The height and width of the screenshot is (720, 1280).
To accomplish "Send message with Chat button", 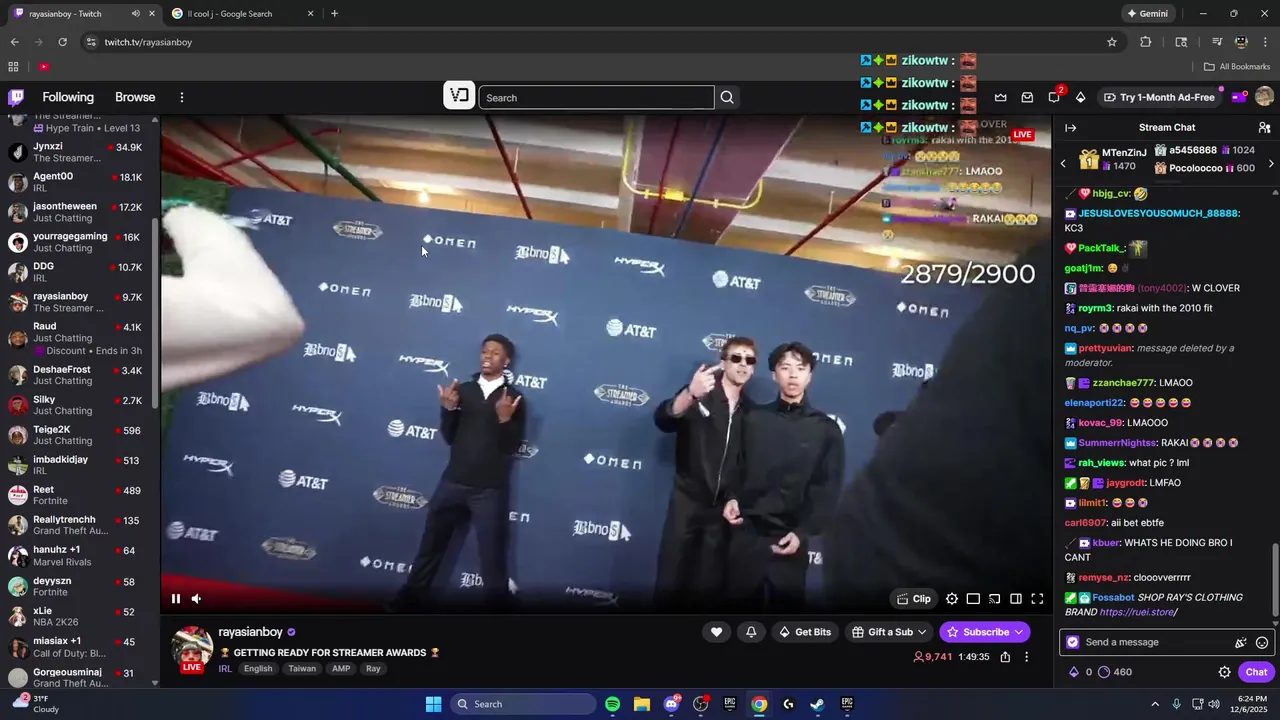I will coord(1256,672).
